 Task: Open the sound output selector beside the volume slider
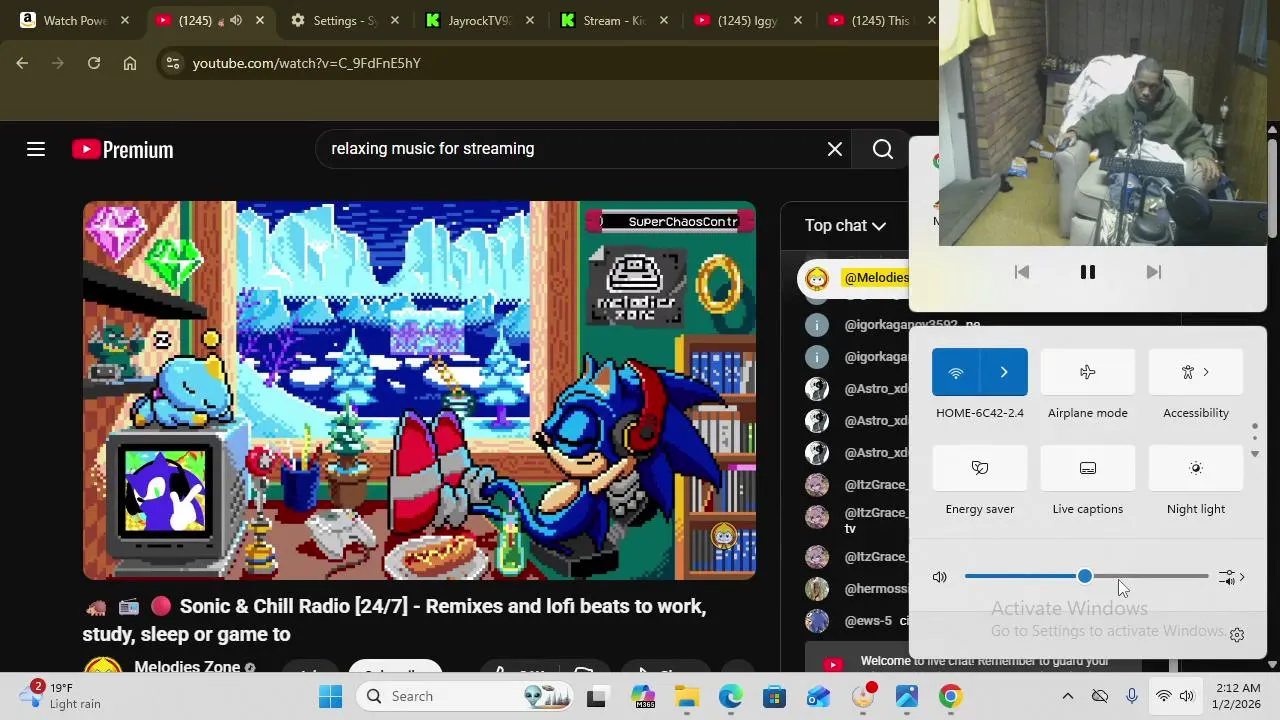click(1232, 577)
